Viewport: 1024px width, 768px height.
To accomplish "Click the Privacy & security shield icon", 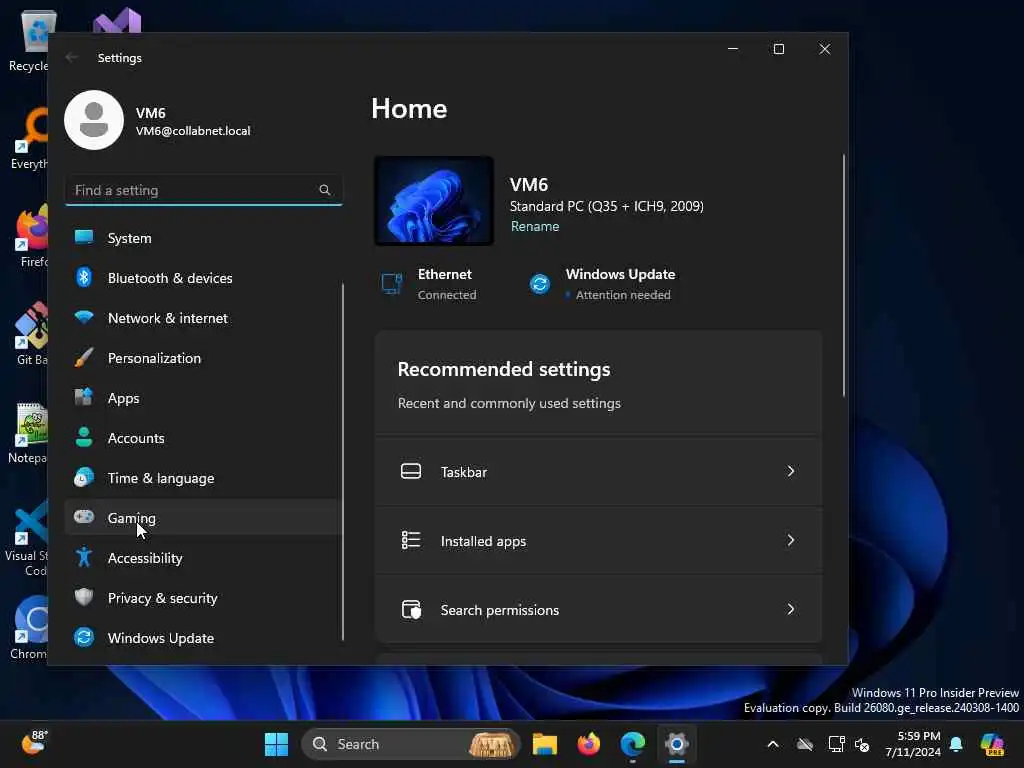I will (x=84, y=597).
